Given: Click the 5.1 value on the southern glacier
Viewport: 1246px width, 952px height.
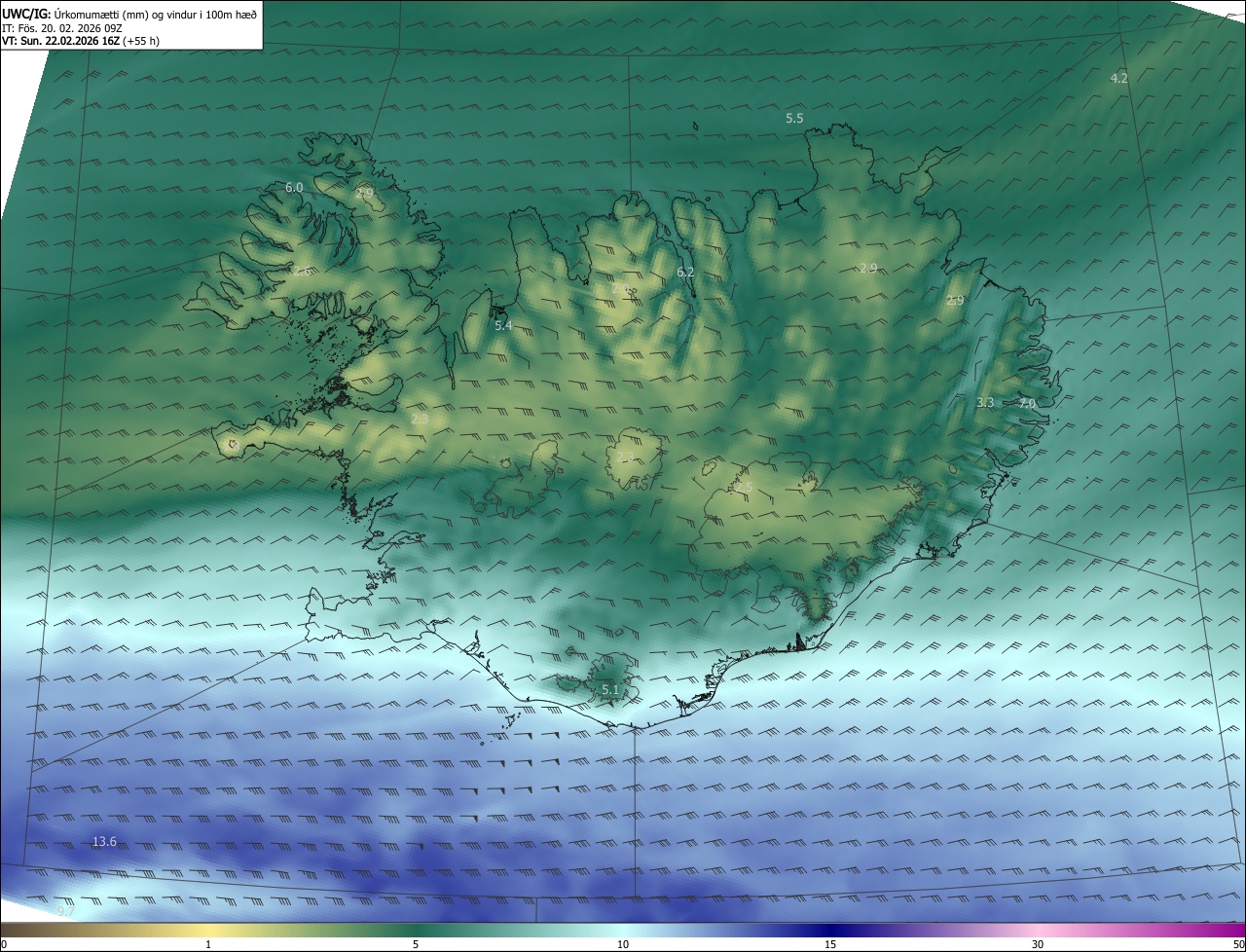Looking at the screenshot, I should tap(610, 689).
